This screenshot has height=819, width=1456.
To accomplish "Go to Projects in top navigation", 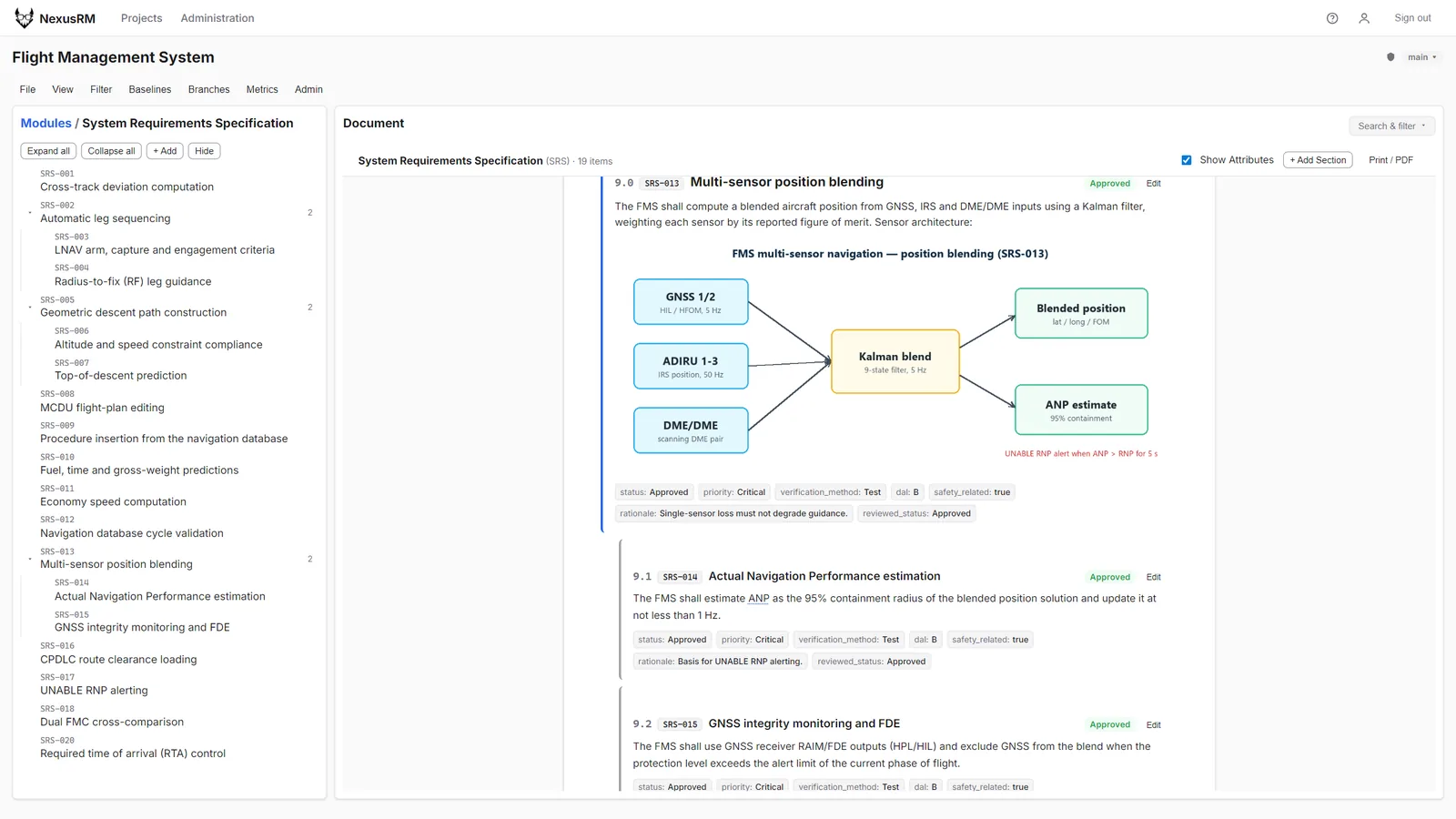I will point(142,18).
